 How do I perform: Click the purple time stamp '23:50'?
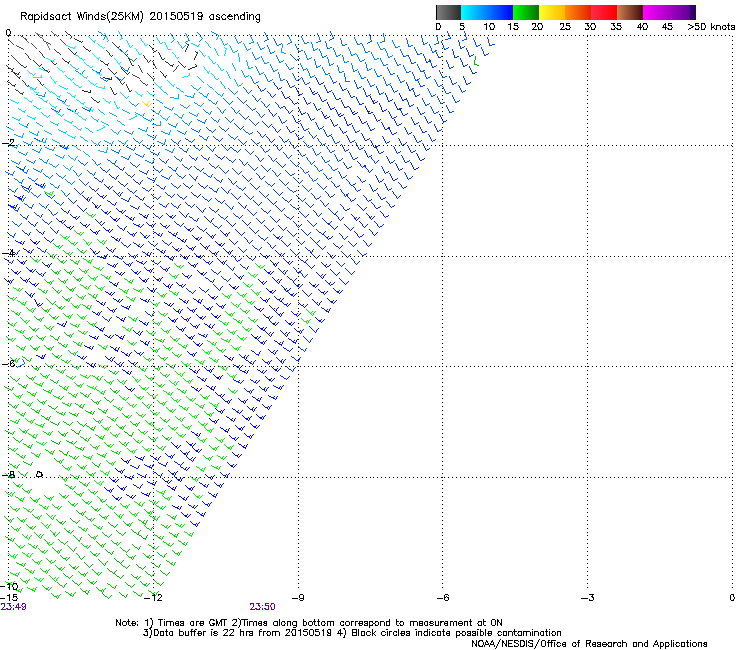(262, 607)
